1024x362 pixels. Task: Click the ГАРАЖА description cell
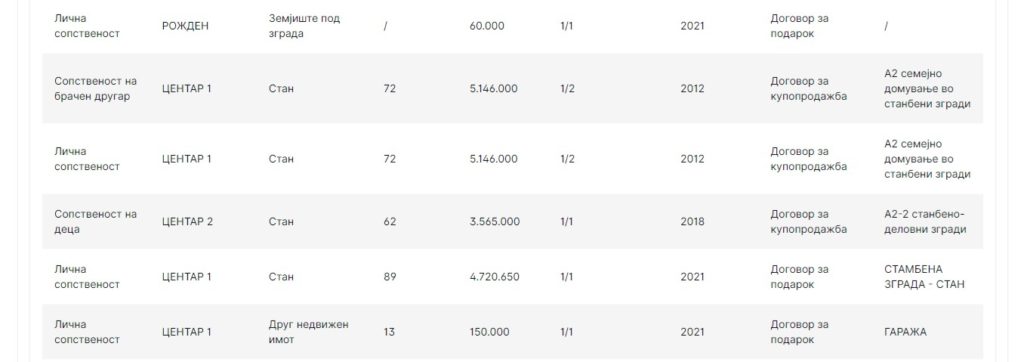(x=905, y=332)
